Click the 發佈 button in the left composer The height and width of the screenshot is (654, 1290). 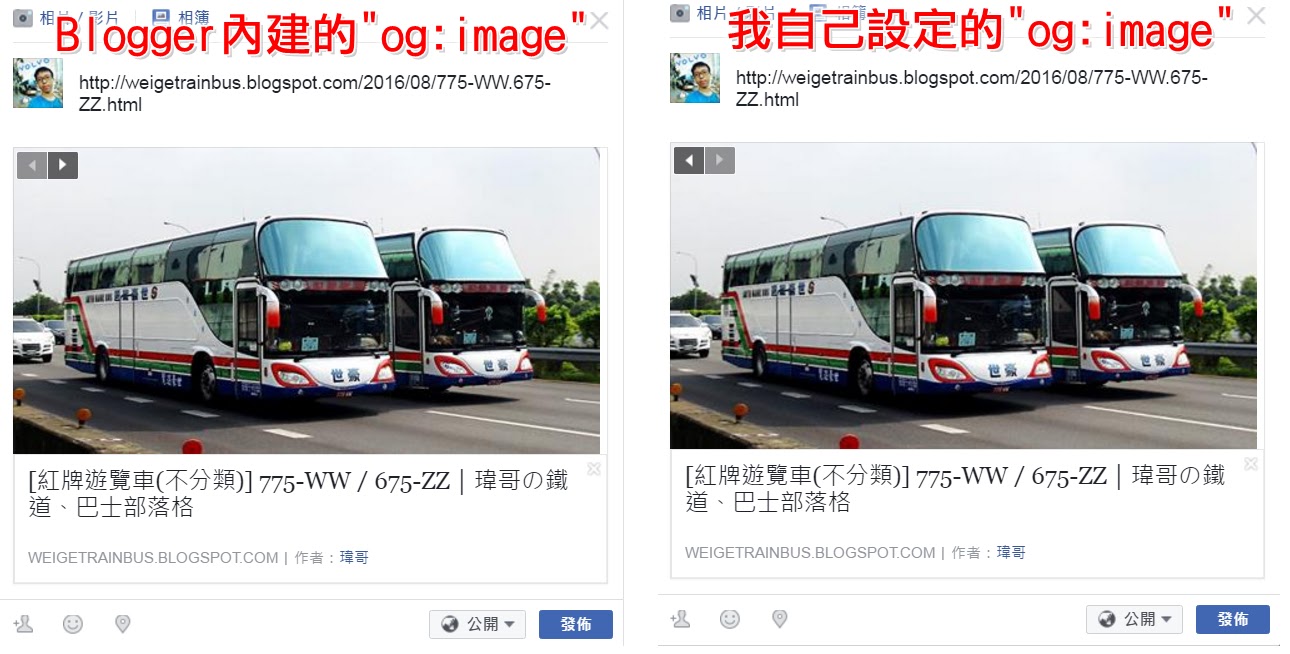tap(576, 624)
